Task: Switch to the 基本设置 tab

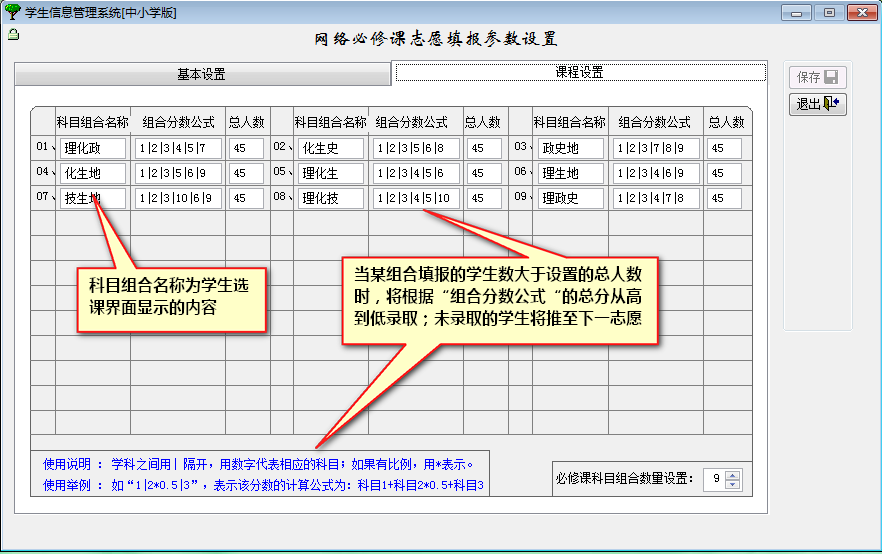Action: [202, 74]
